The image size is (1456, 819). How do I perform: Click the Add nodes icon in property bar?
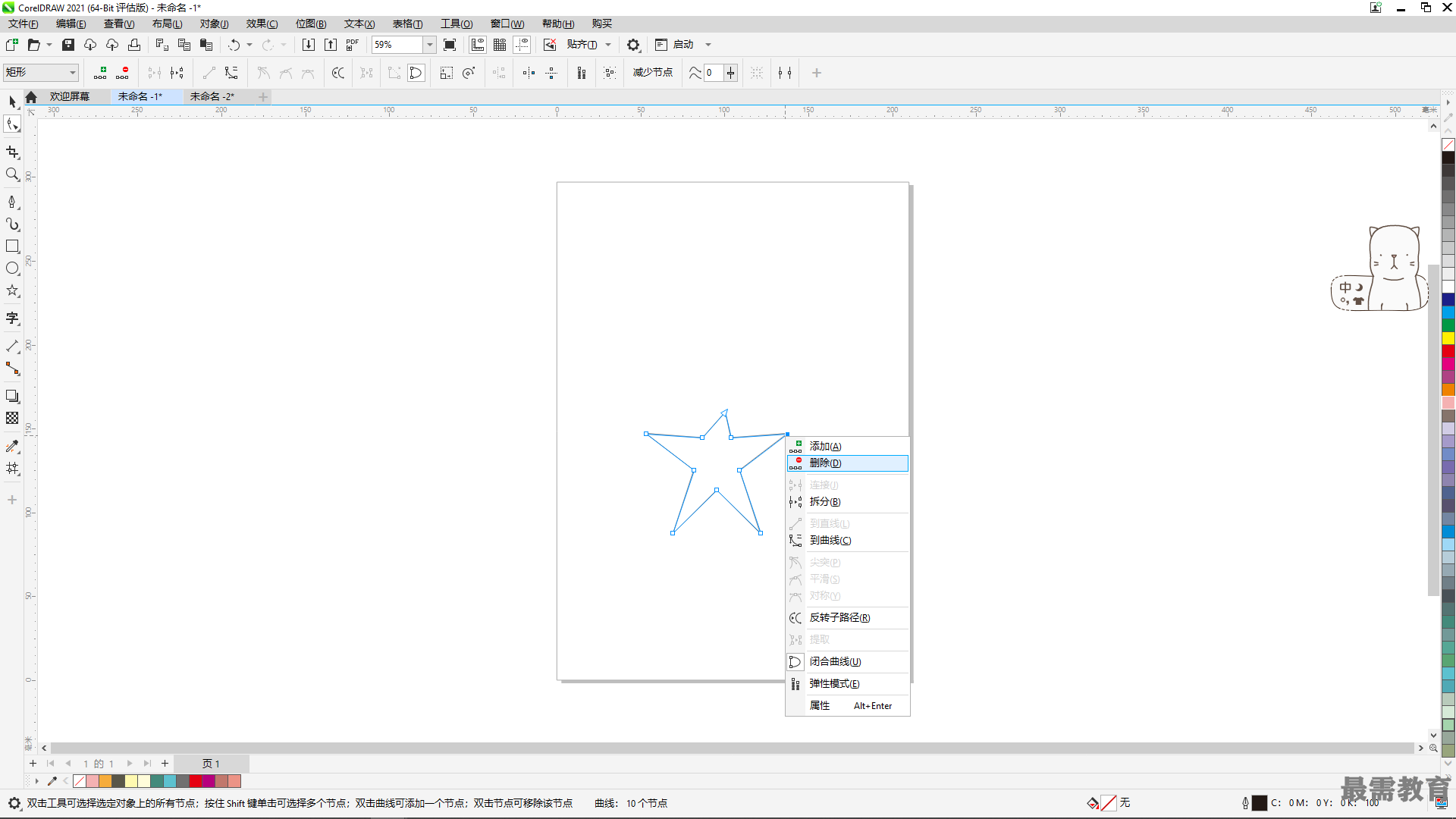(100, 73)
